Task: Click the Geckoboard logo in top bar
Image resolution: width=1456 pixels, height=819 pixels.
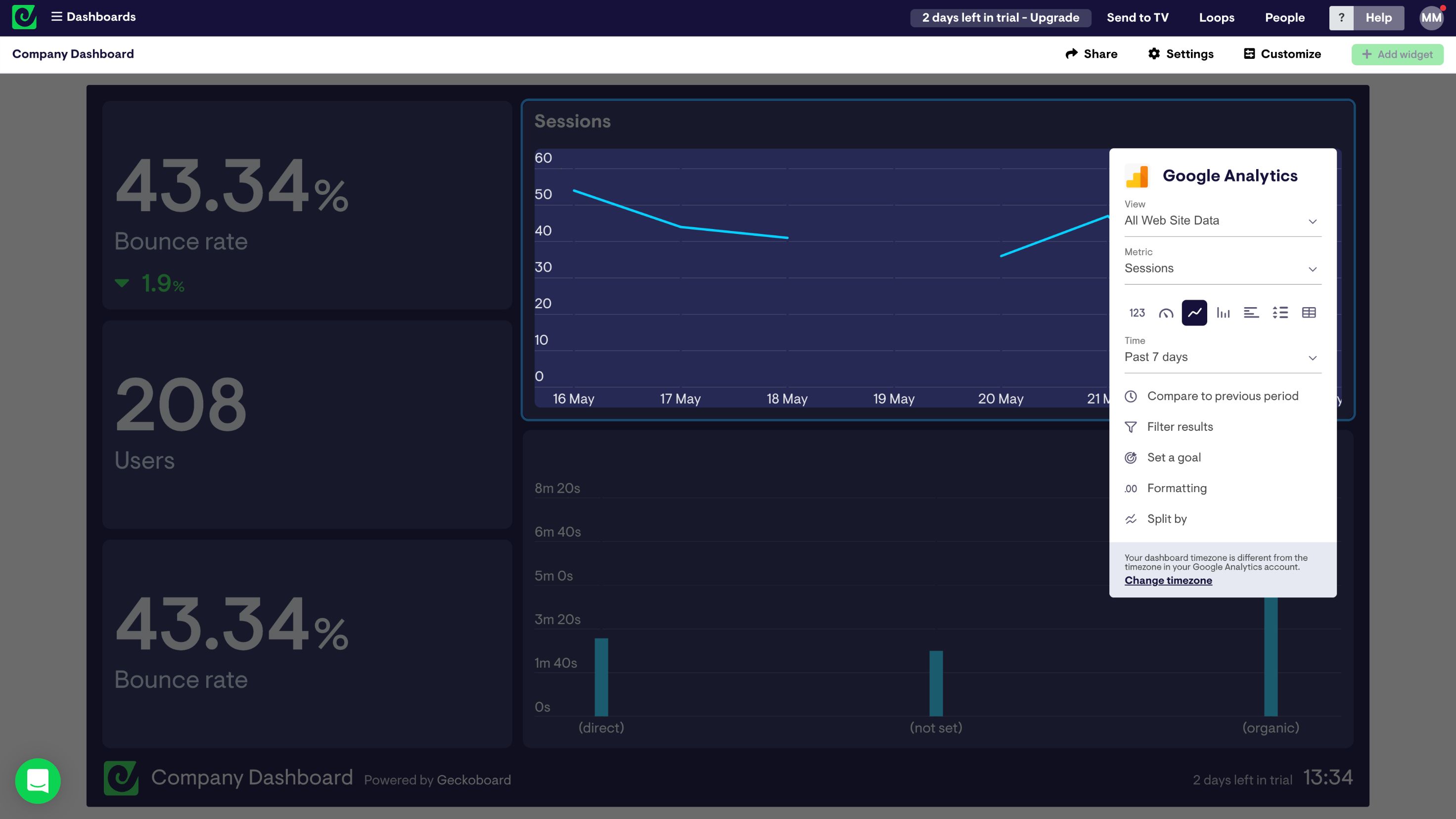Action: click(x=24, y=17)
